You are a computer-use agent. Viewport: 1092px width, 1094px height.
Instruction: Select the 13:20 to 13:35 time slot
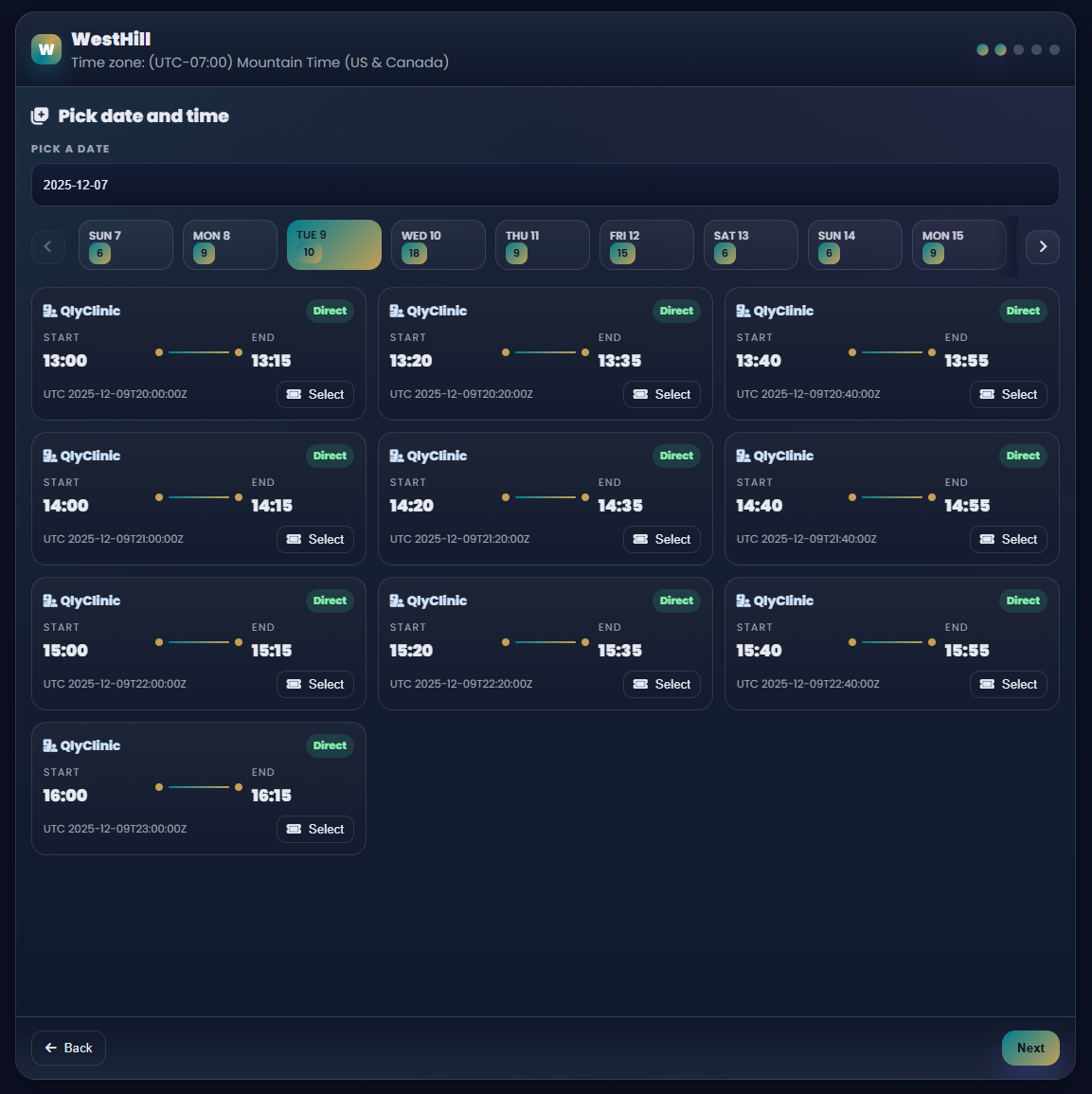pos(662,394)
